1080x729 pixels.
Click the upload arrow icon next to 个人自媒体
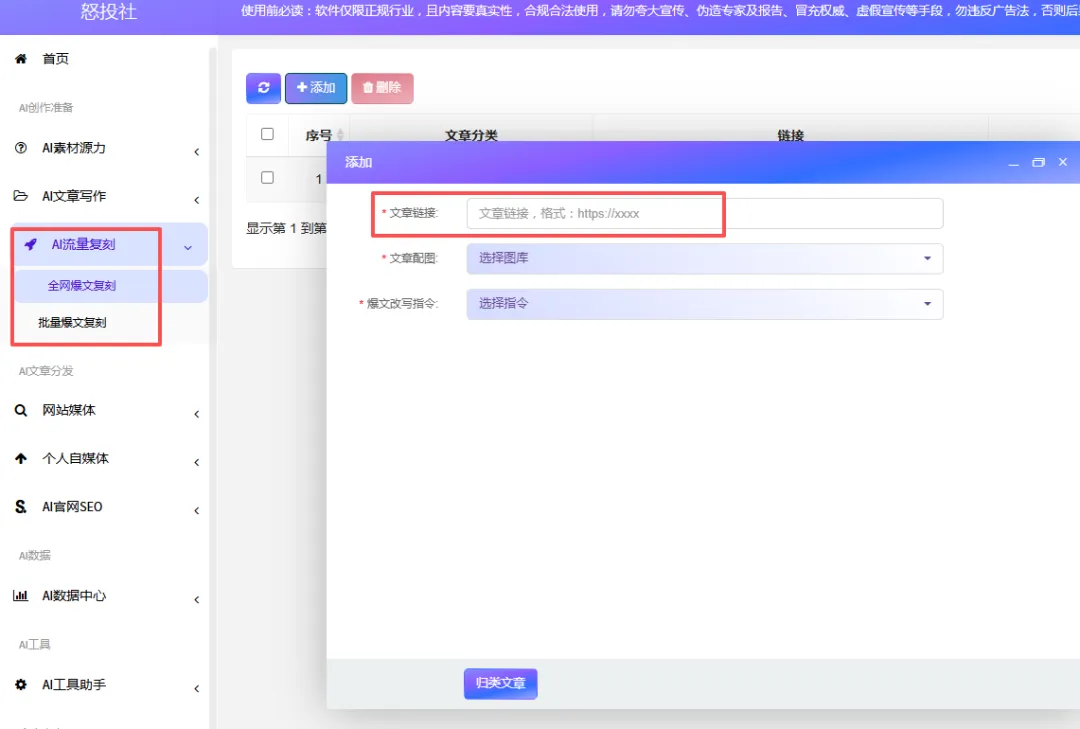pos(22,458)
